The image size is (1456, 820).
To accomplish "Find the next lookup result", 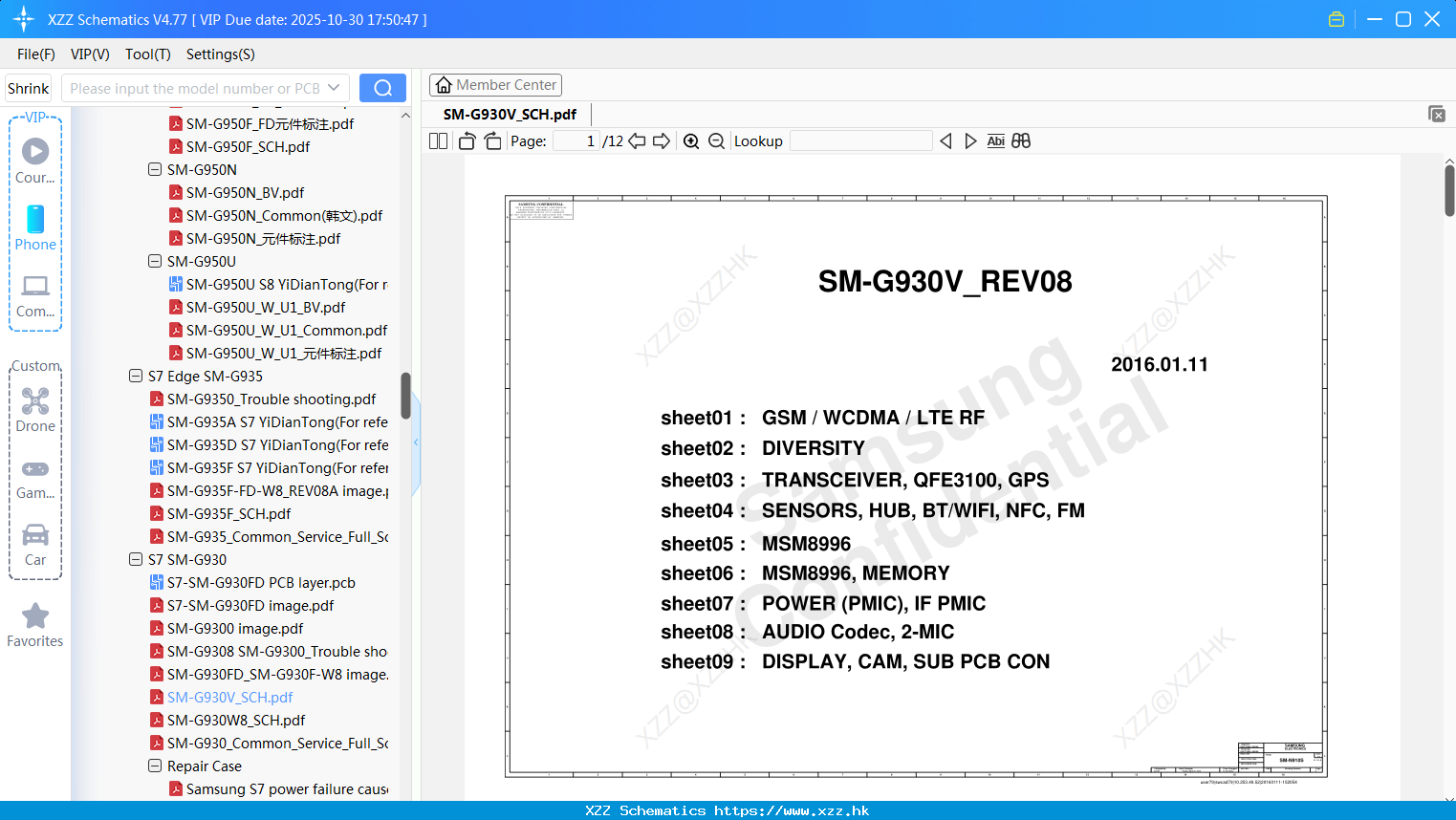I will coord(970,141).
